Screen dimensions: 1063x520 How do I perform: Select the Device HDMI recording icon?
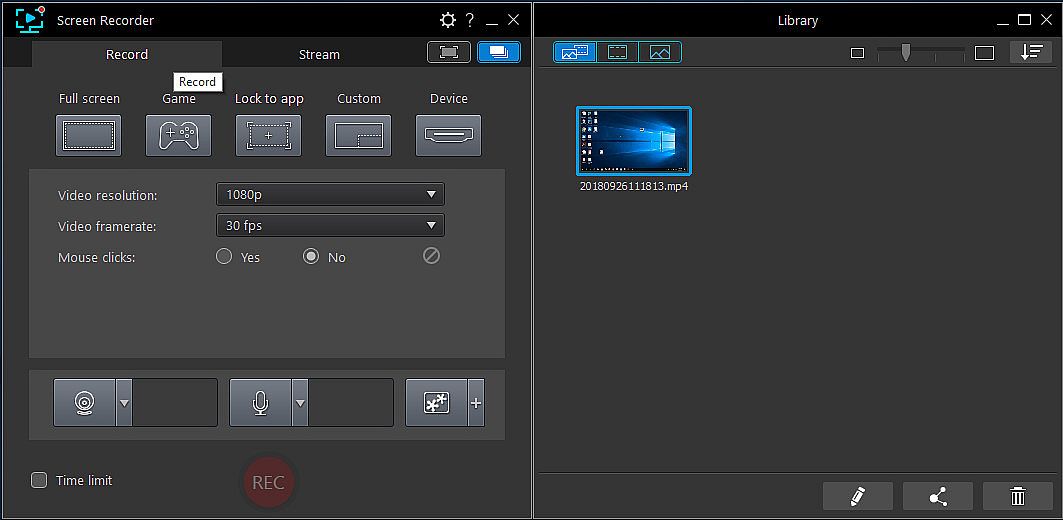click(x=448, y=136)
